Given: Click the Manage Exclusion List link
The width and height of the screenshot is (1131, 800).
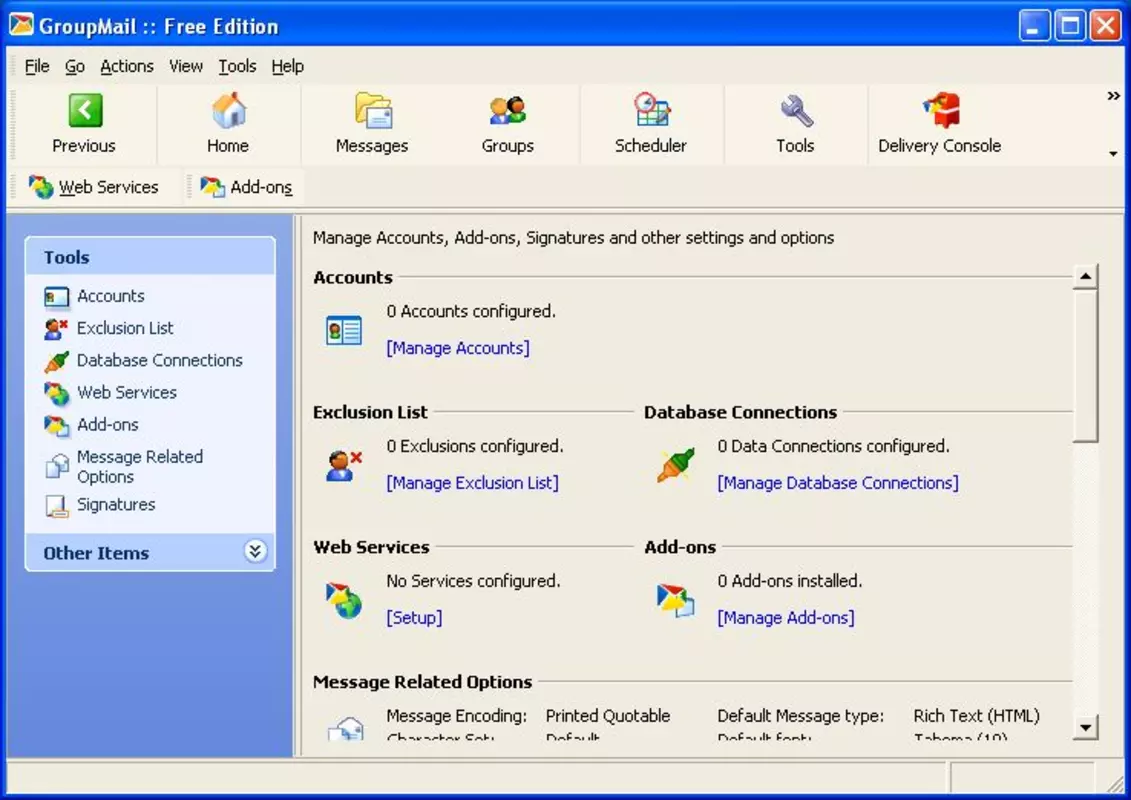Looking at the screenshot, I should click(472, 483).
